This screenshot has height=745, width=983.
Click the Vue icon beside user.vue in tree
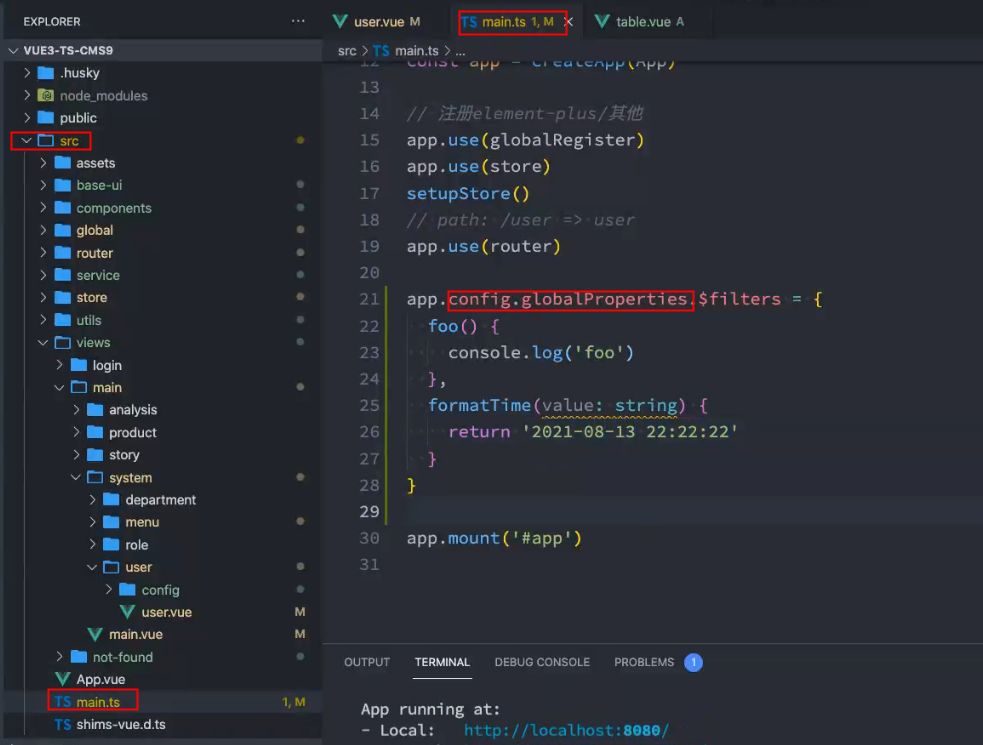click(x=127, y=612)
